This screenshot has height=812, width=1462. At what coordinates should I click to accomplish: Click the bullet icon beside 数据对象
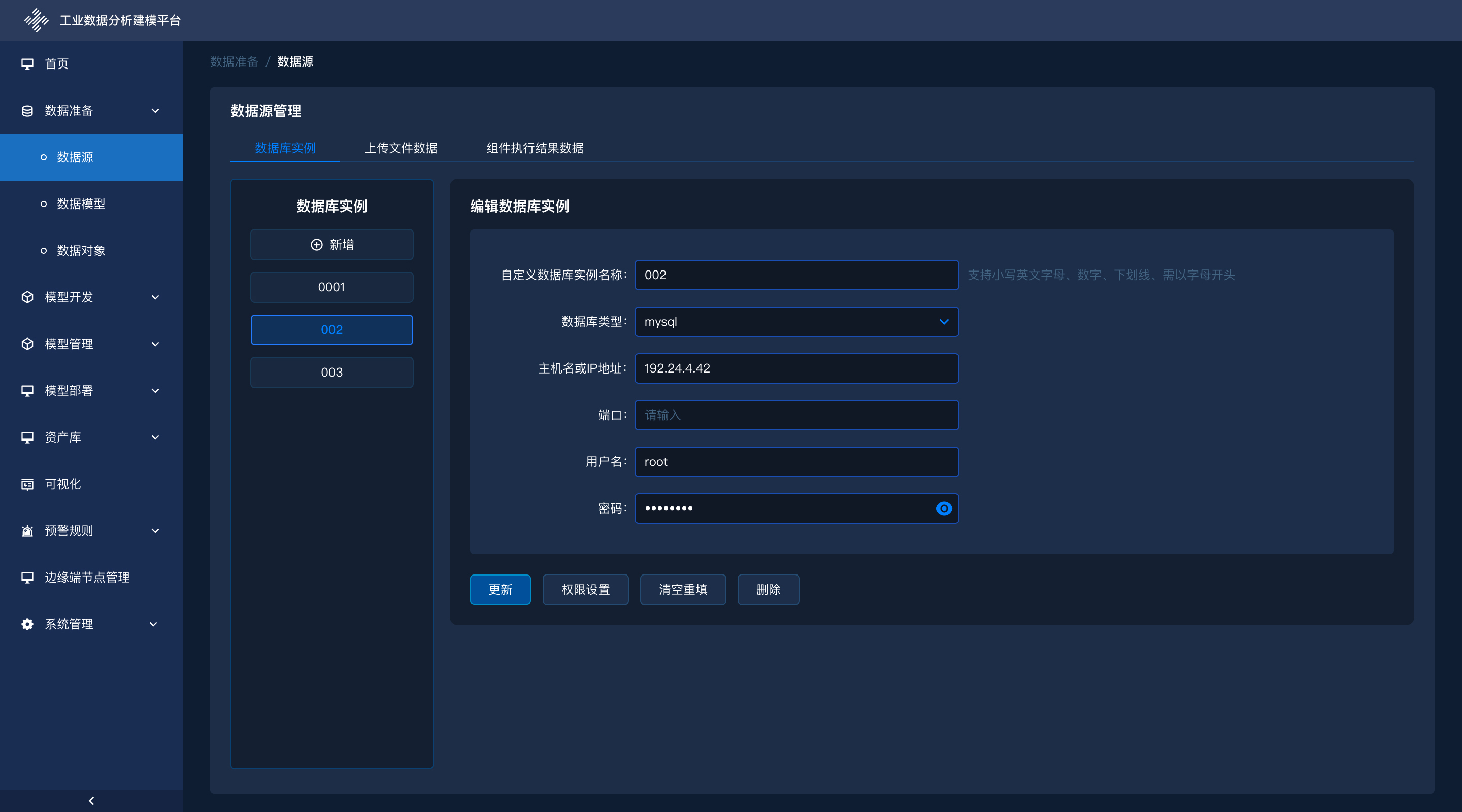pos(44,251)
